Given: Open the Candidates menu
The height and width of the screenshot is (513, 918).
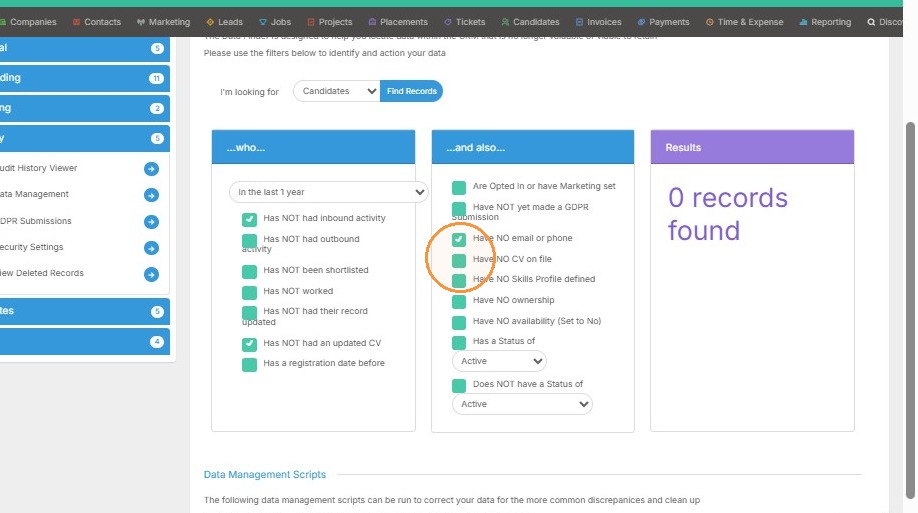Looking at the screenshot, I should 530,22.
